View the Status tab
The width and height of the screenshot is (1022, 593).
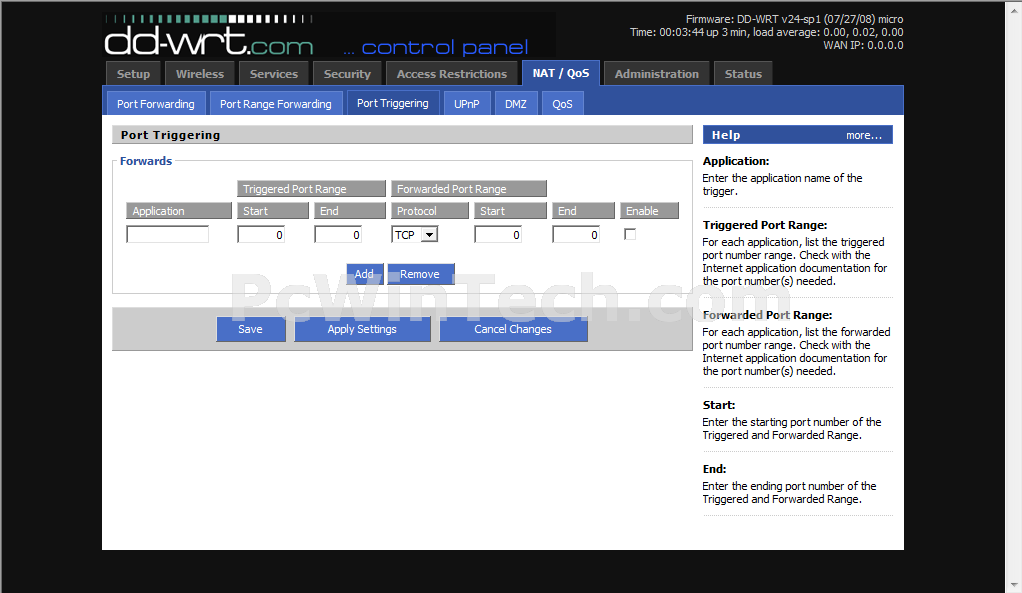click(743, 74)
